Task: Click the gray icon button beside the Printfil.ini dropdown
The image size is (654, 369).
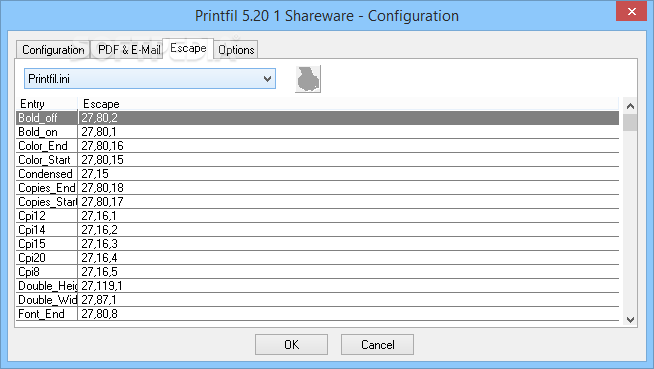Action: click(x=308, y=79)
